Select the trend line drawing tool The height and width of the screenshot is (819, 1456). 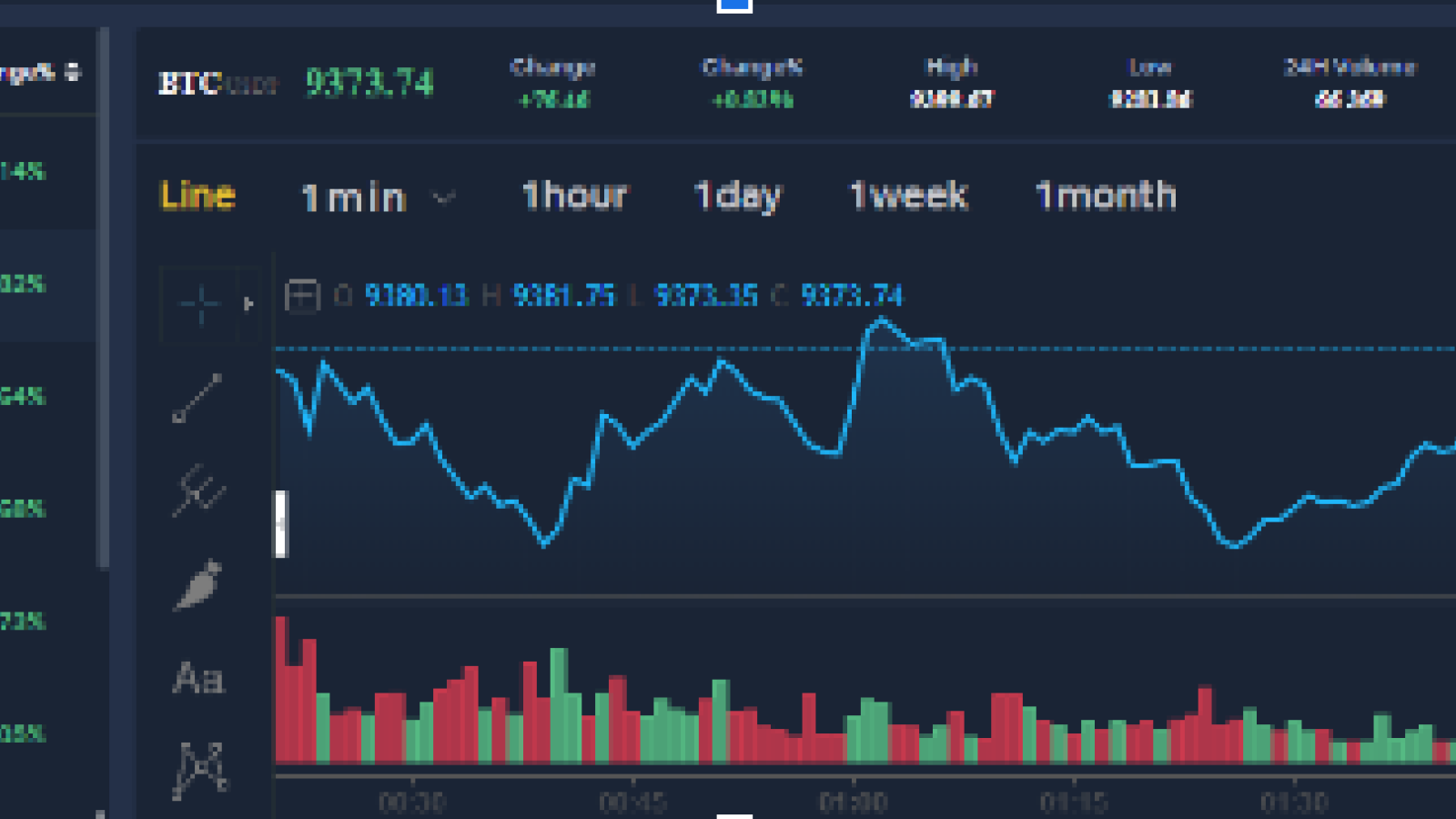(x=197, y=399)
